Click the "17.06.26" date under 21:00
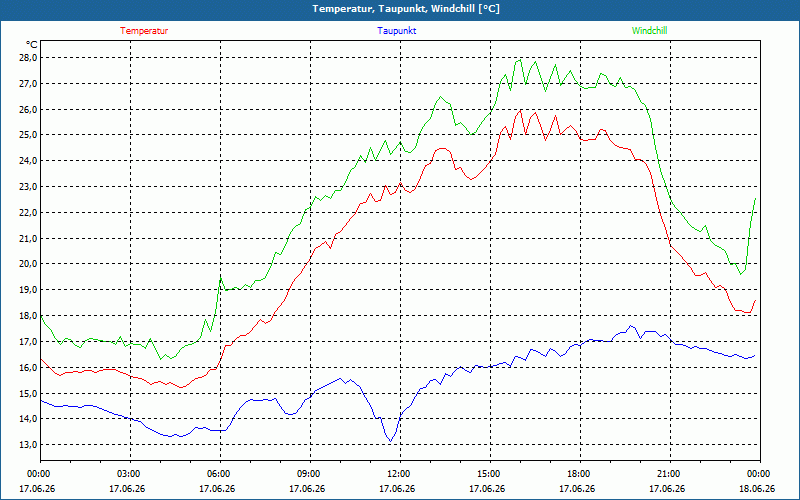The image size is (800, 500). click(x=667, y=489)
